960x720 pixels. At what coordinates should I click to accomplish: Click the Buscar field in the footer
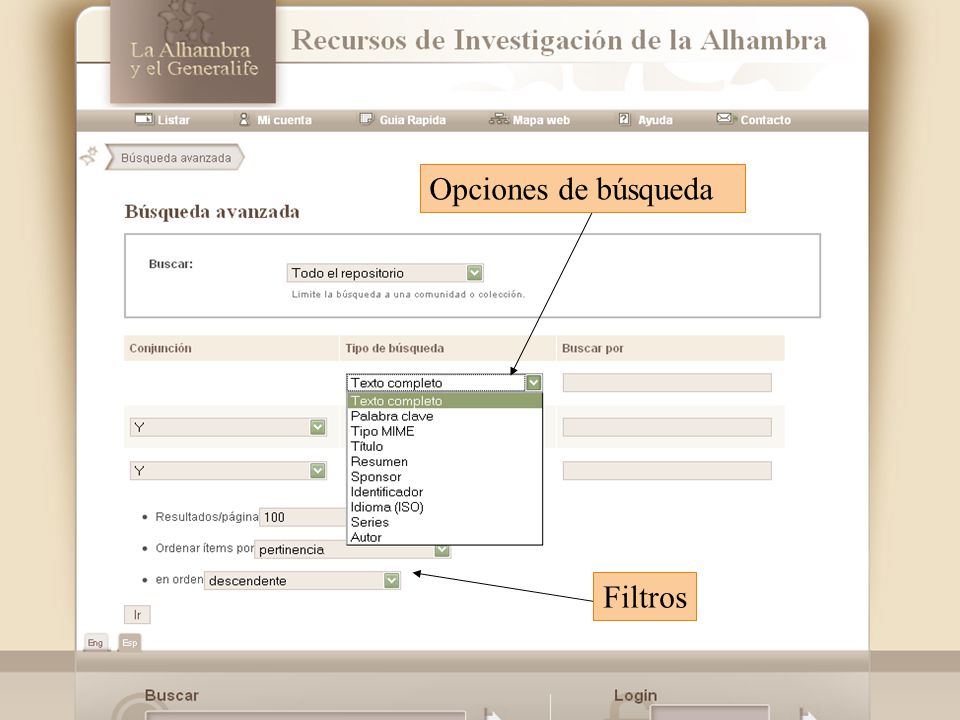click(x=305, y=716)
